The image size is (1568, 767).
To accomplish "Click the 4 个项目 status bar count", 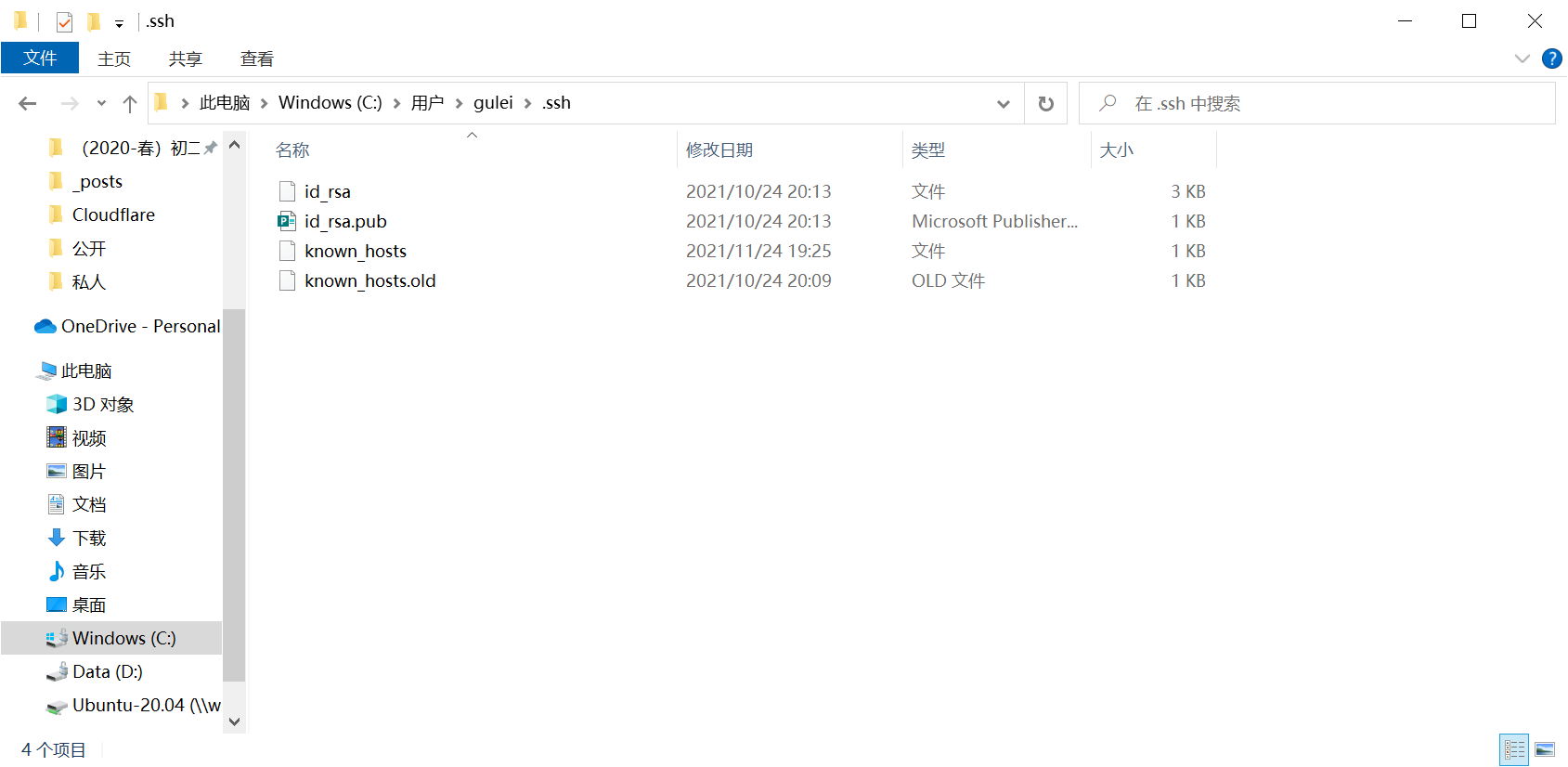I will pyautogui.click(x=54, y=749).
